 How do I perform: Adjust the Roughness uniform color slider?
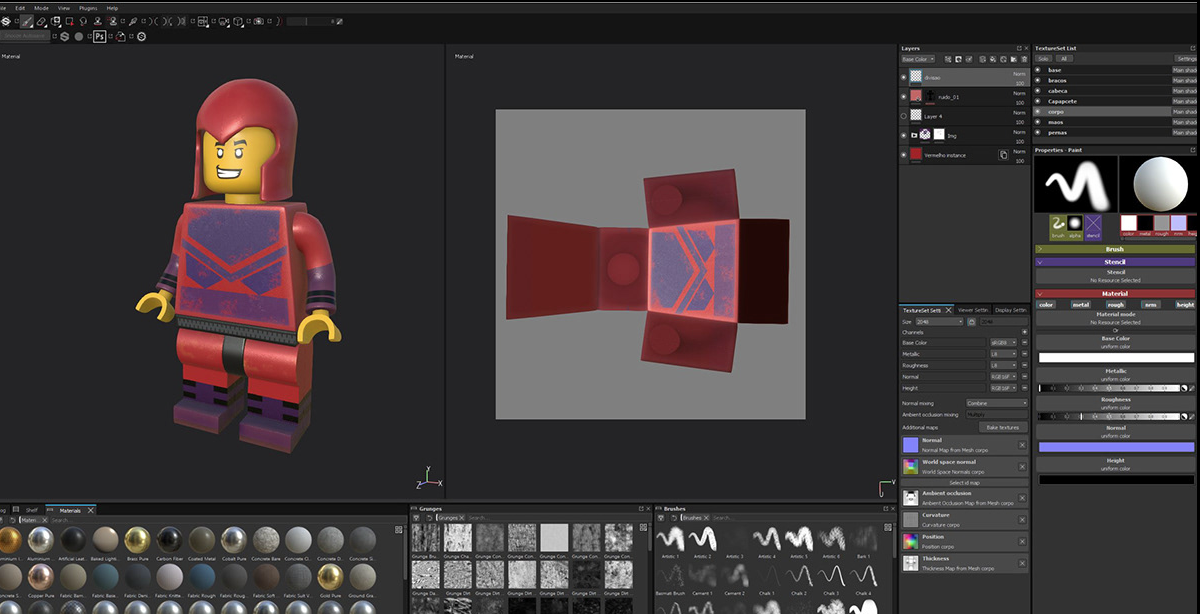pyautogui.click(x=1109, y=417)
